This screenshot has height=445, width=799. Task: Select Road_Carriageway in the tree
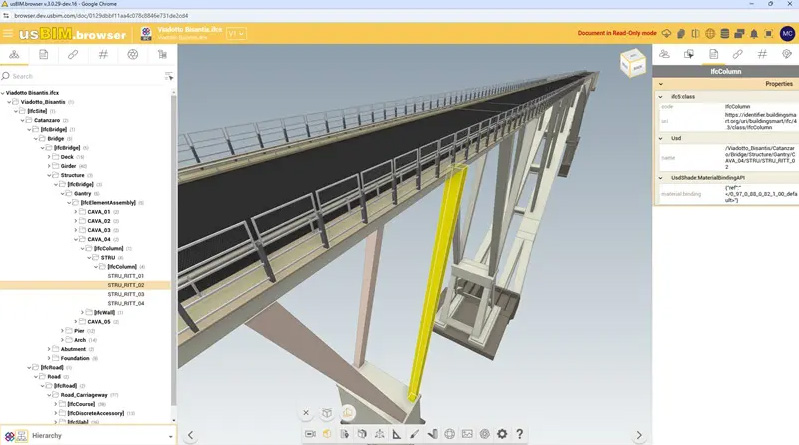tap(84, 395)
